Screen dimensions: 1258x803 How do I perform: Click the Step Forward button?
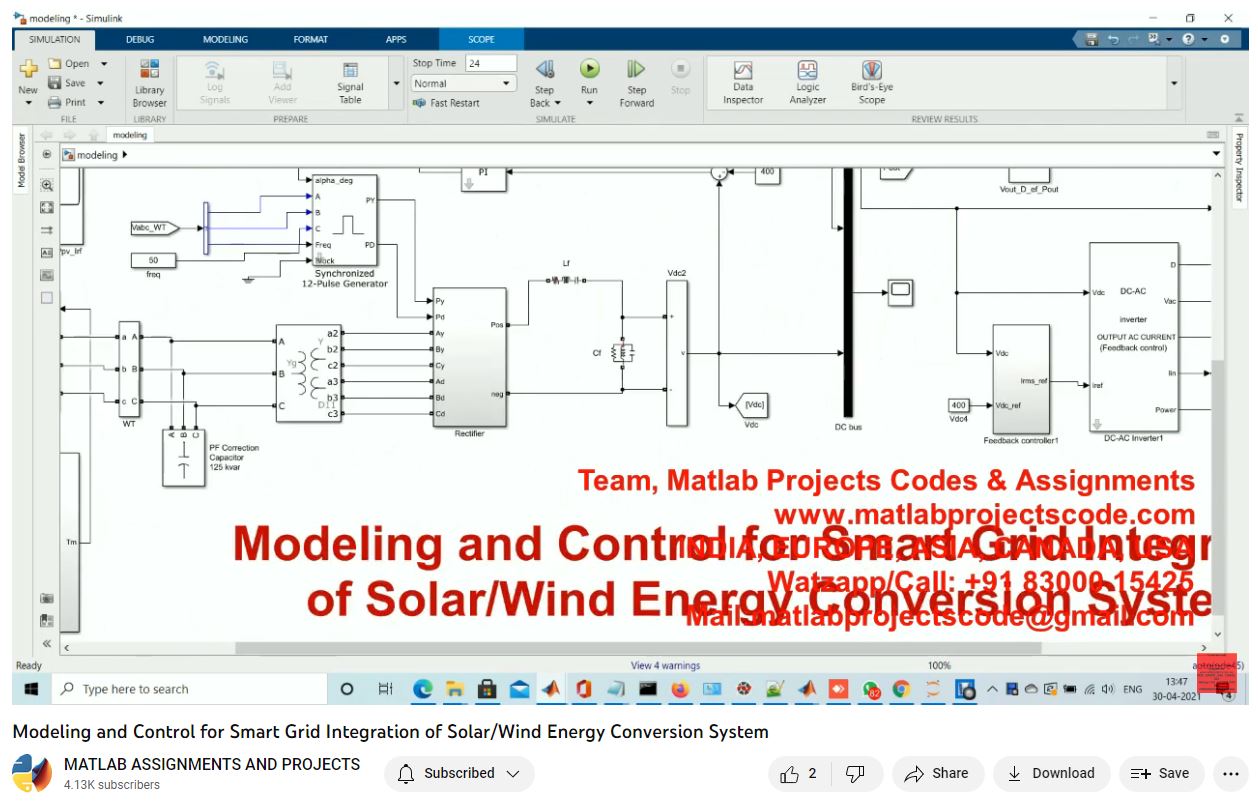coord(636,82)
